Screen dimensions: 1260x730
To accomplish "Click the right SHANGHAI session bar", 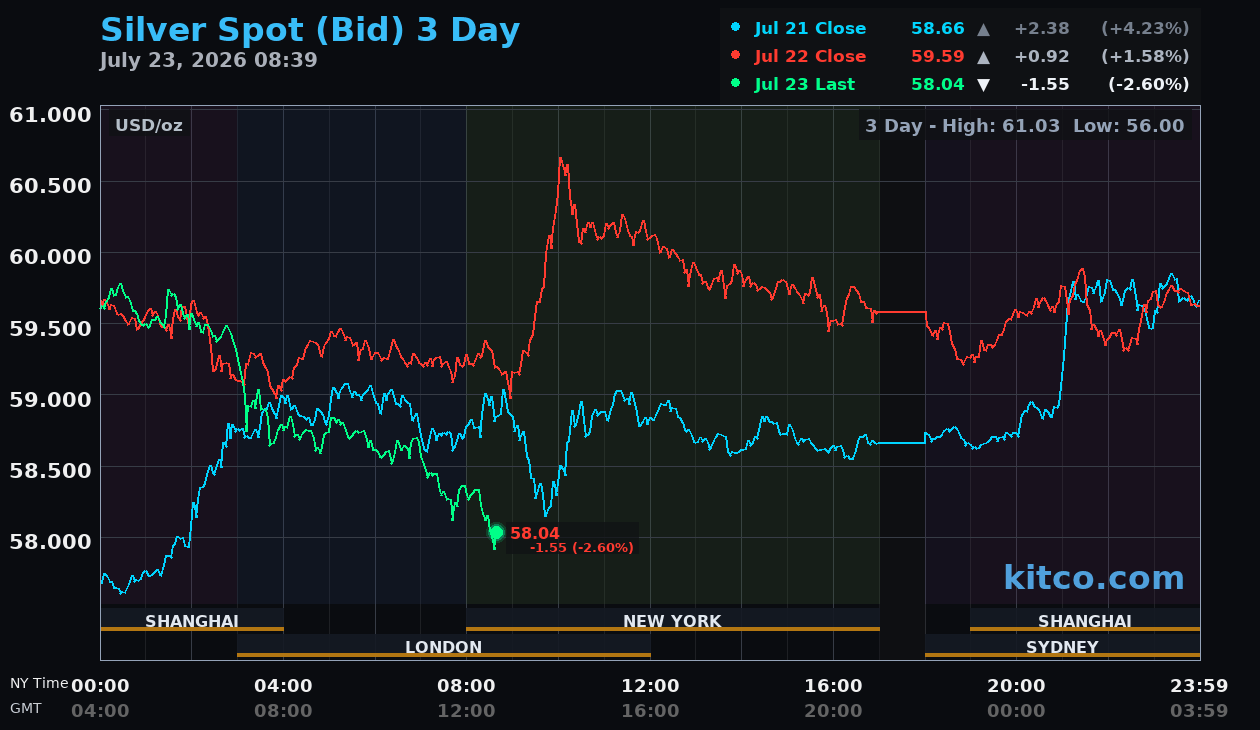I will point(1085,621).
